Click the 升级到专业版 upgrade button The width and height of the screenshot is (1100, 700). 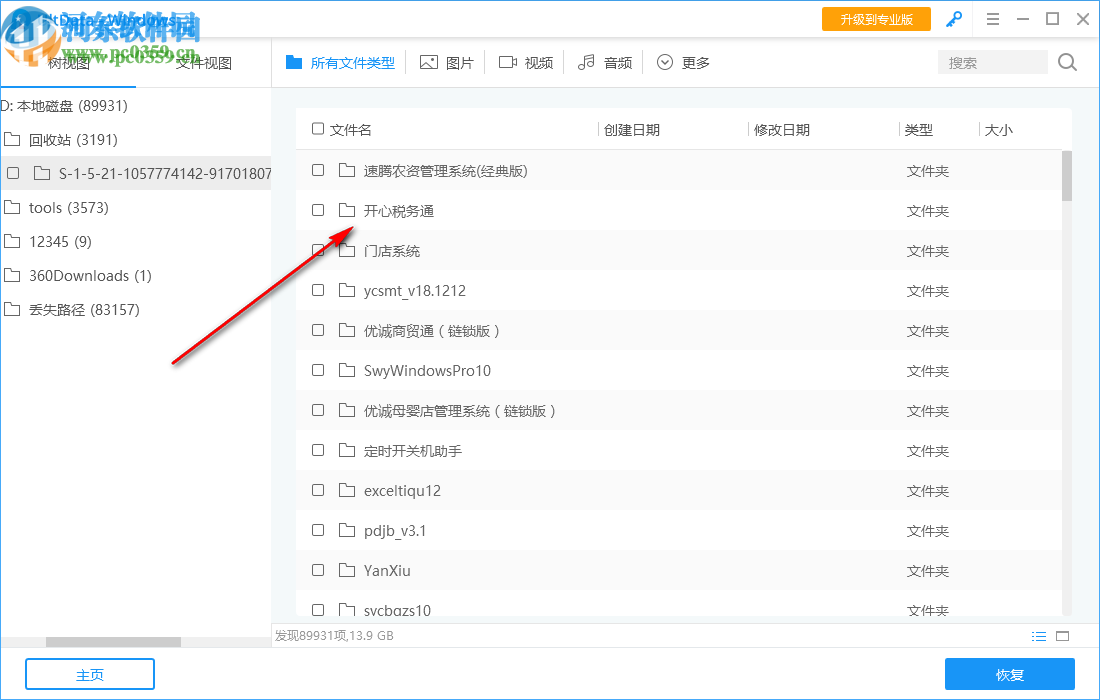tap(876, 19)
